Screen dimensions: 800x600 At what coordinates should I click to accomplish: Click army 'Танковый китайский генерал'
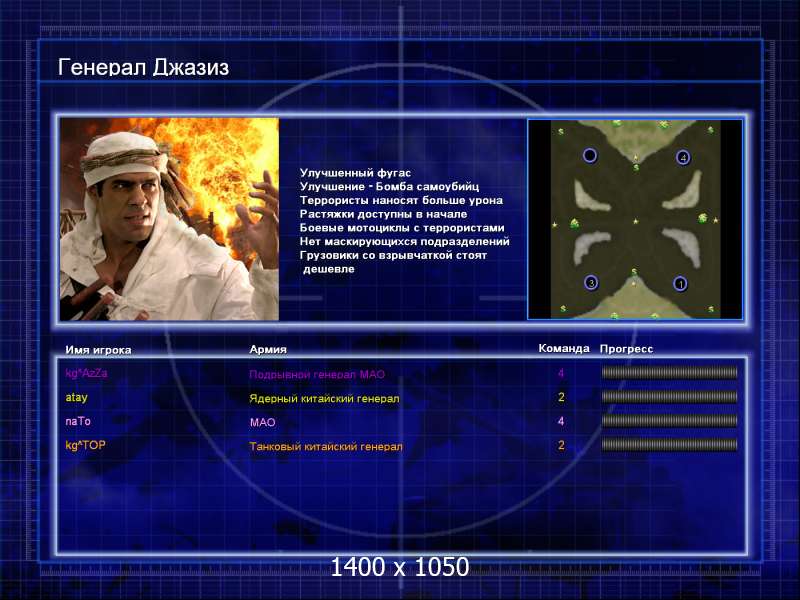(x=326, y=446)
